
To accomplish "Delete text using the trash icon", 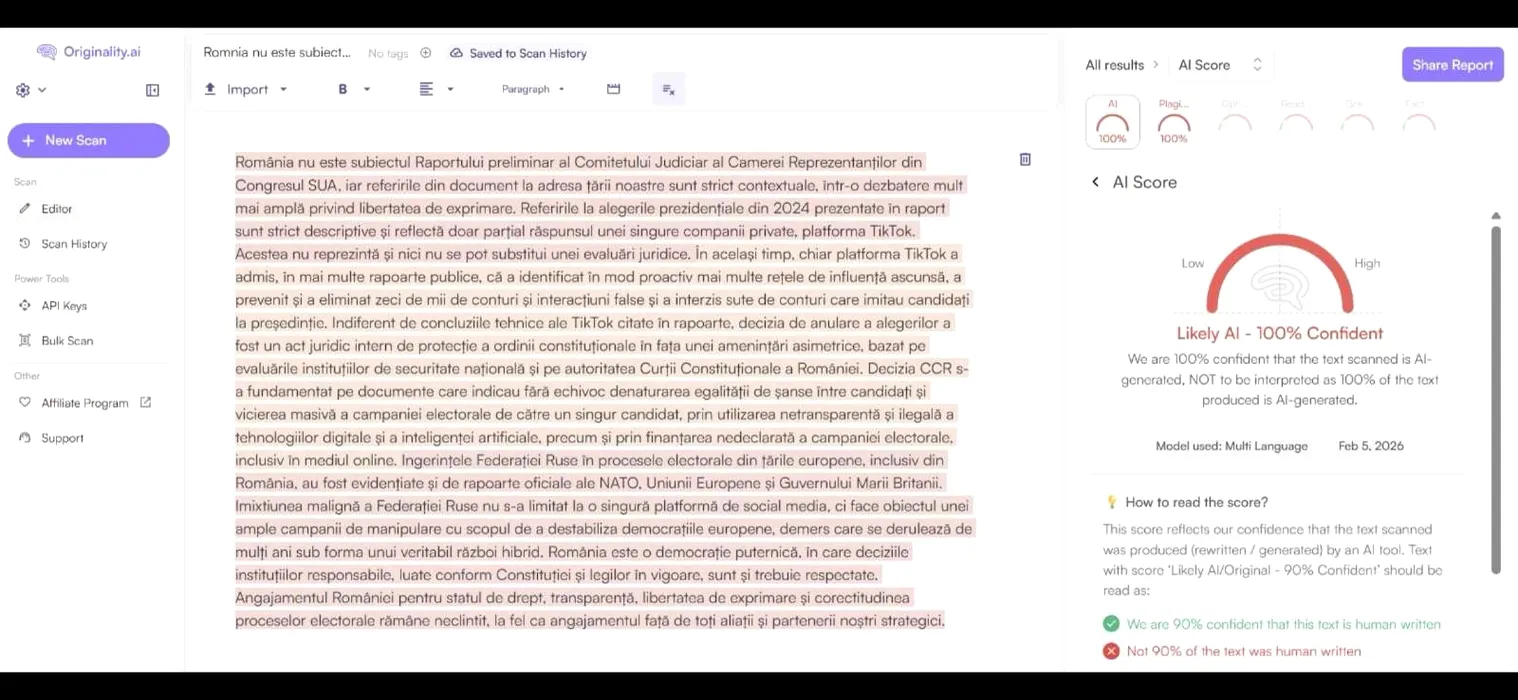I will 1025,159.
